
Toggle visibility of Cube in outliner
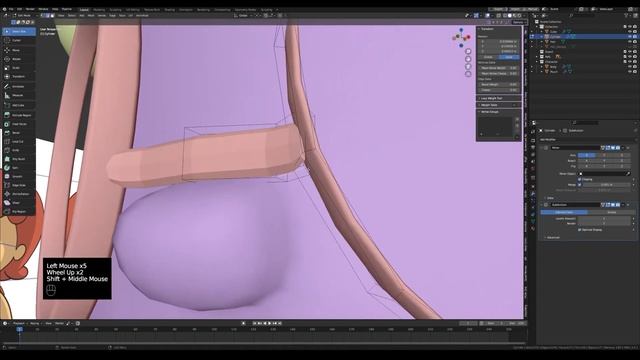(630, 31)
